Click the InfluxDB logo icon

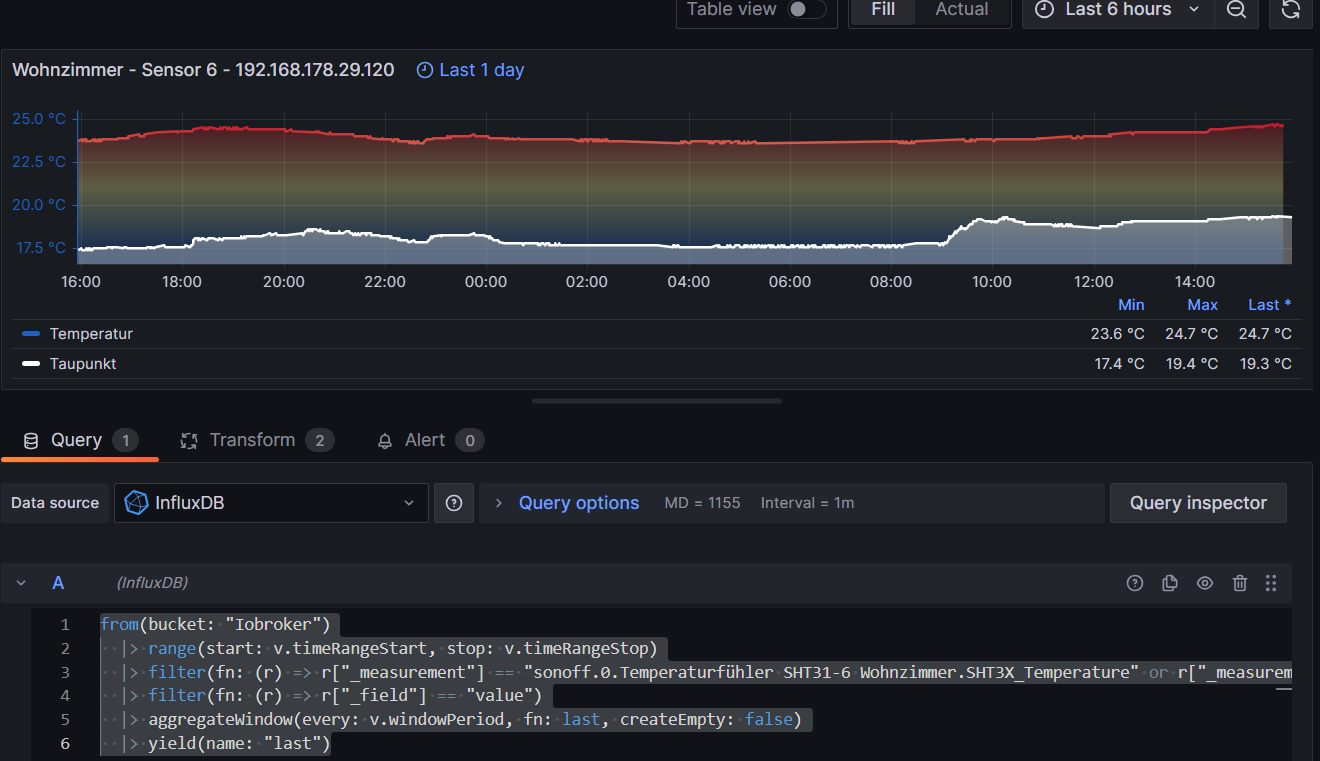click(x=136, y=503)
